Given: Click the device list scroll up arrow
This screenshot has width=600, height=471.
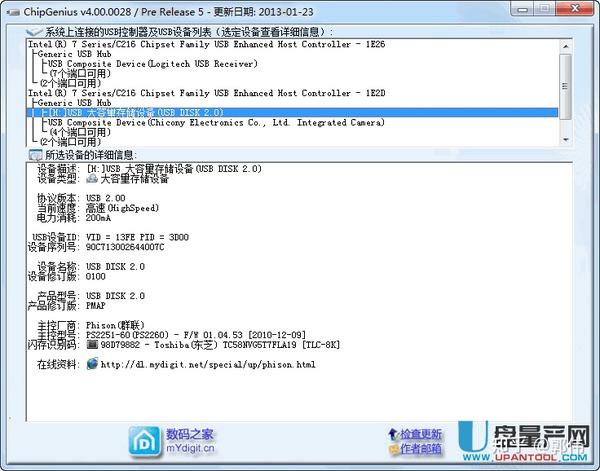Looking at the screenshot, I should [566, 46].
